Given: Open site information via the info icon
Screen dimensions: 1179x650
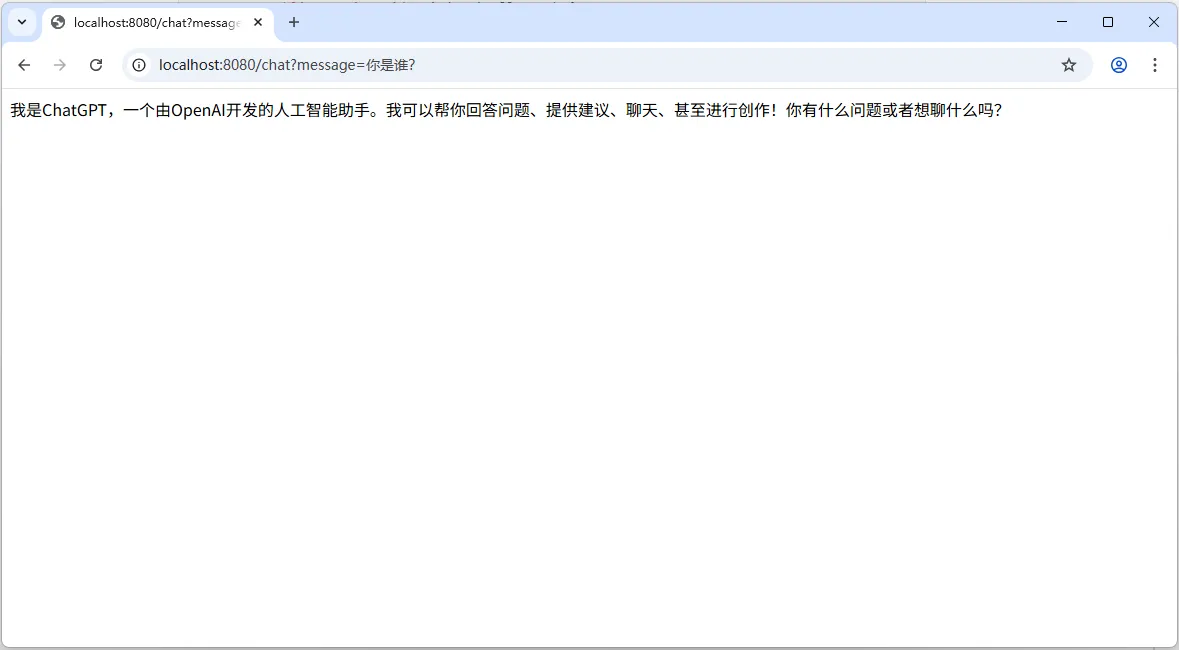Looking at the screenshot, I should click(x=138, y=64).
